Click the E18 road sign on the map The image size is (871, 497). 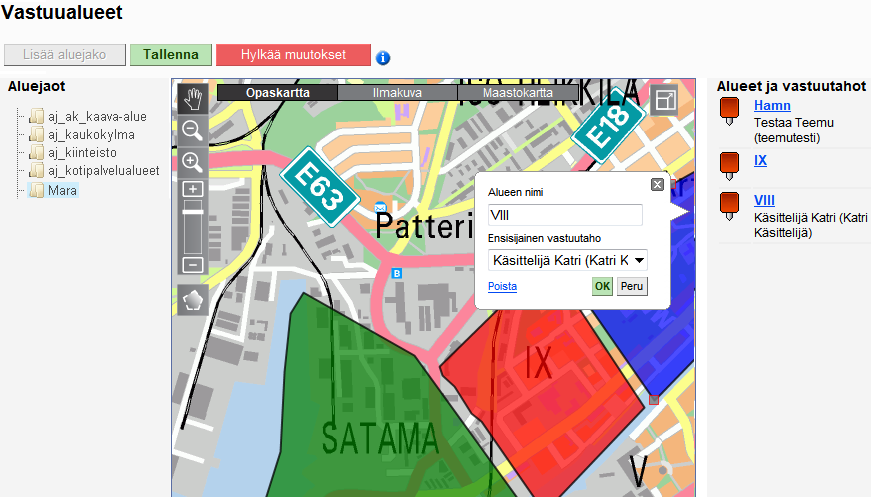pos(609,125)
